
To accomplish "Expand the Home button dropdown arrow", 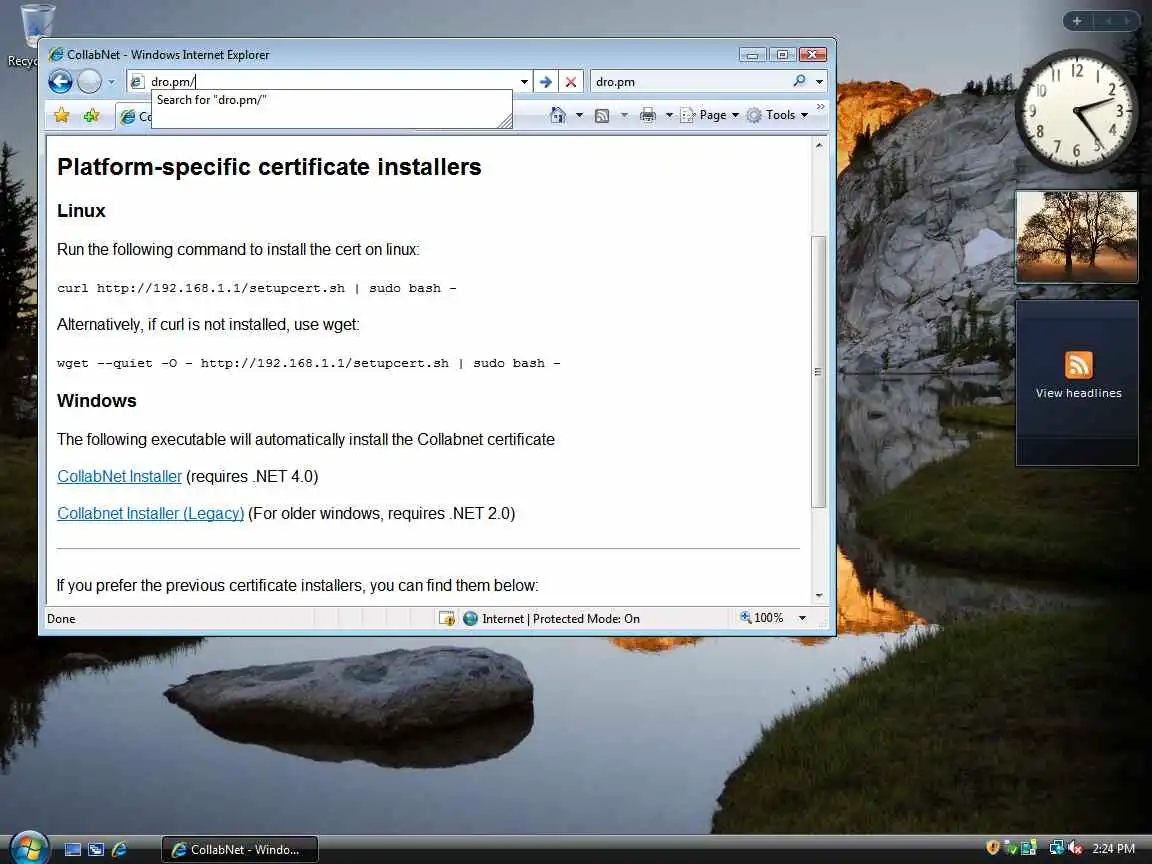I will click(x=579, y=115).
